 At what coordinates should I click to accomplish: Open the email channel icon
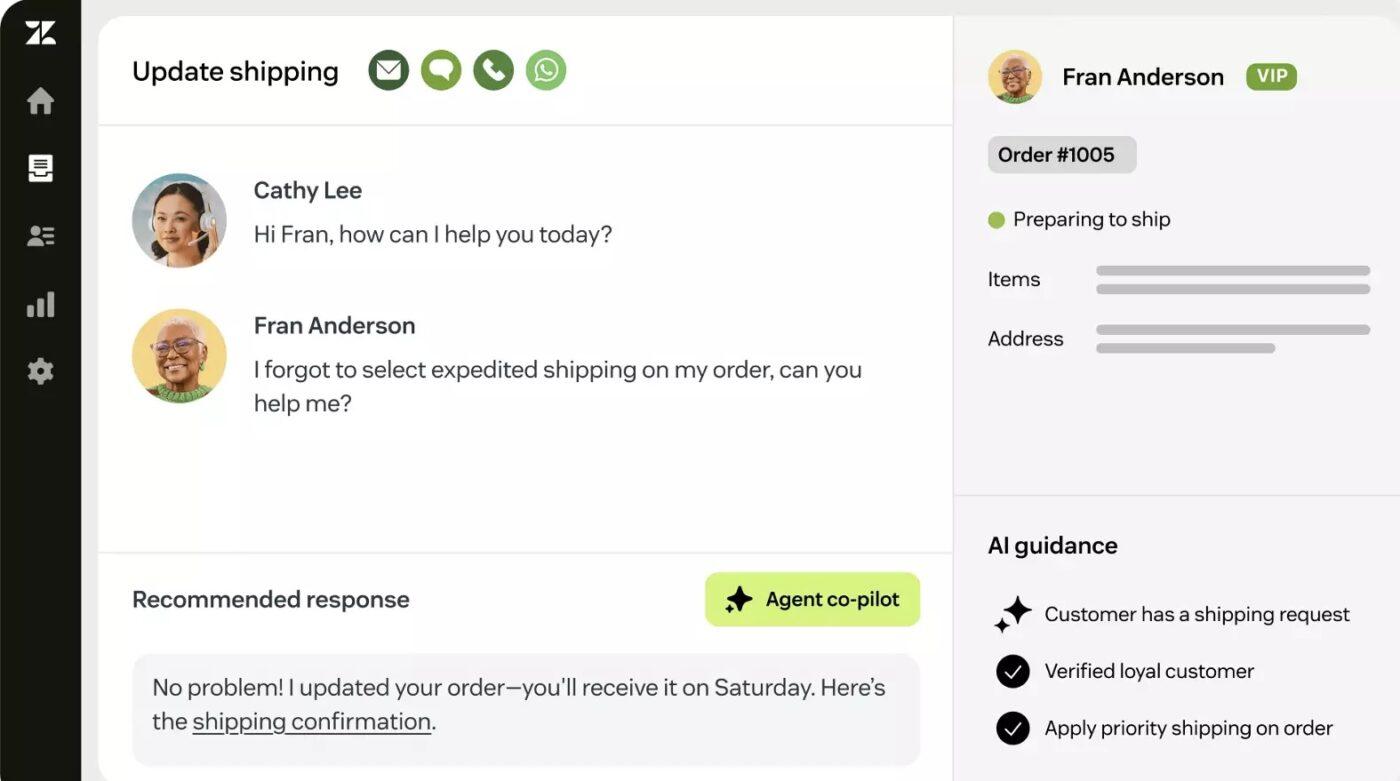pos(388,70)
